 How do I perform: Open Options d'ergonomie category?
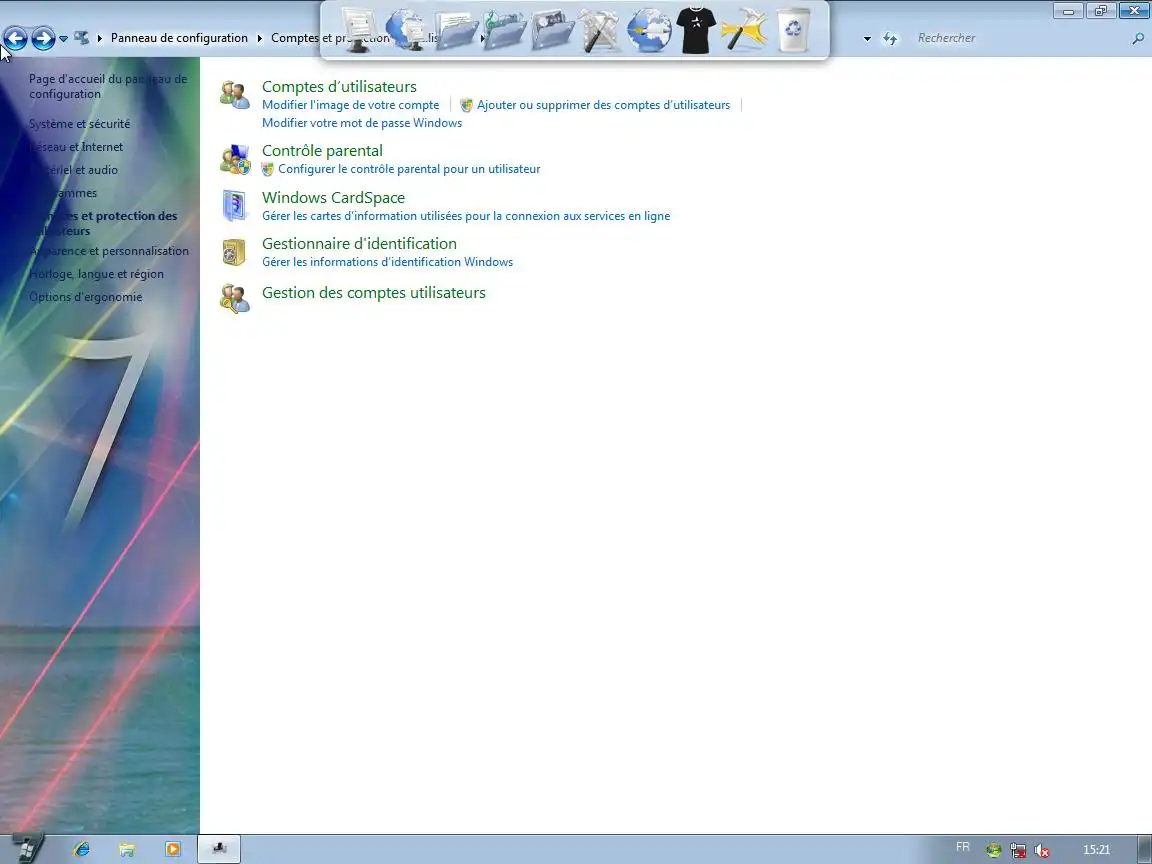pos(85,297)
